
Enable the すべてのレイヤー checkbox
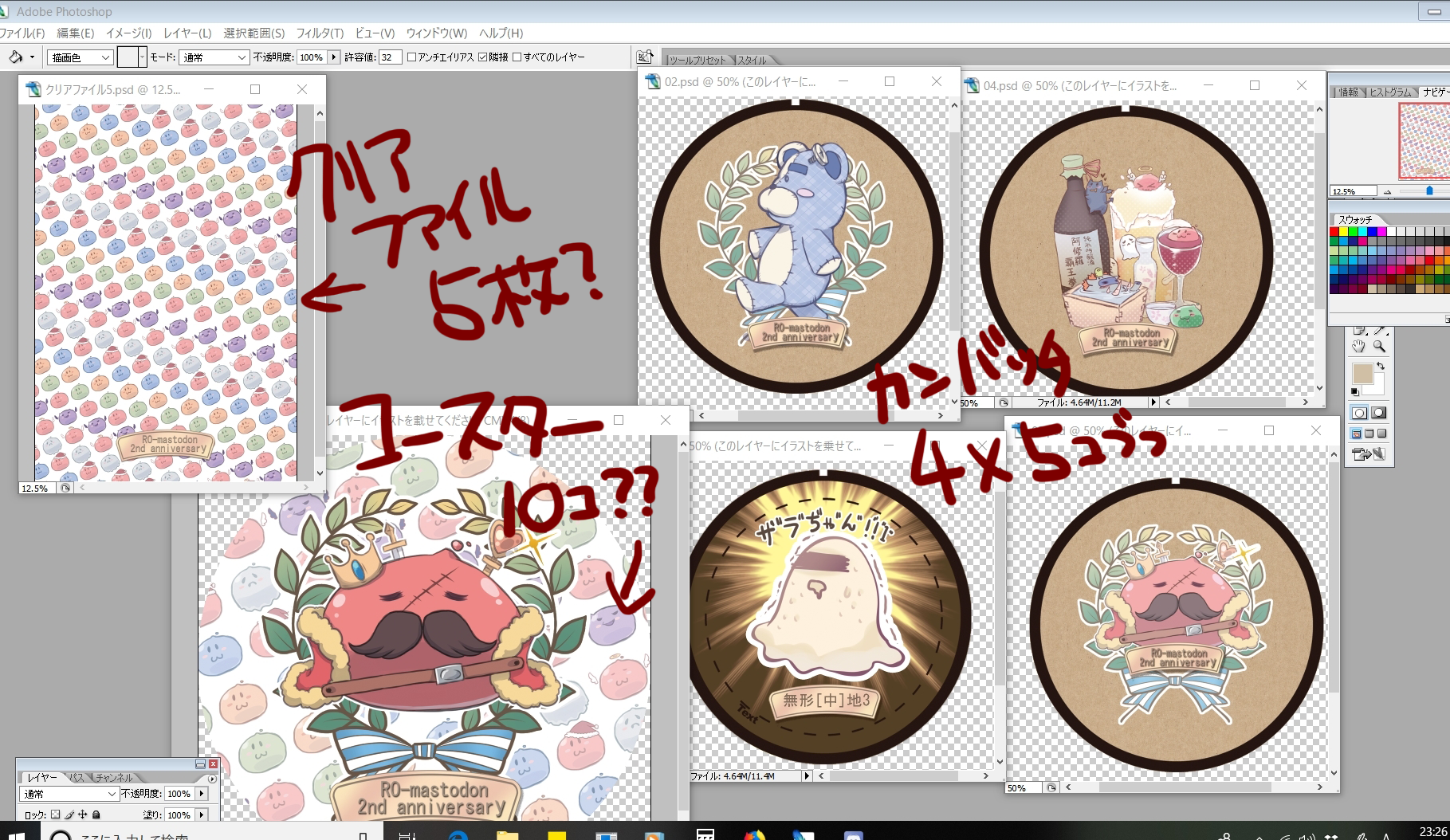517,57
